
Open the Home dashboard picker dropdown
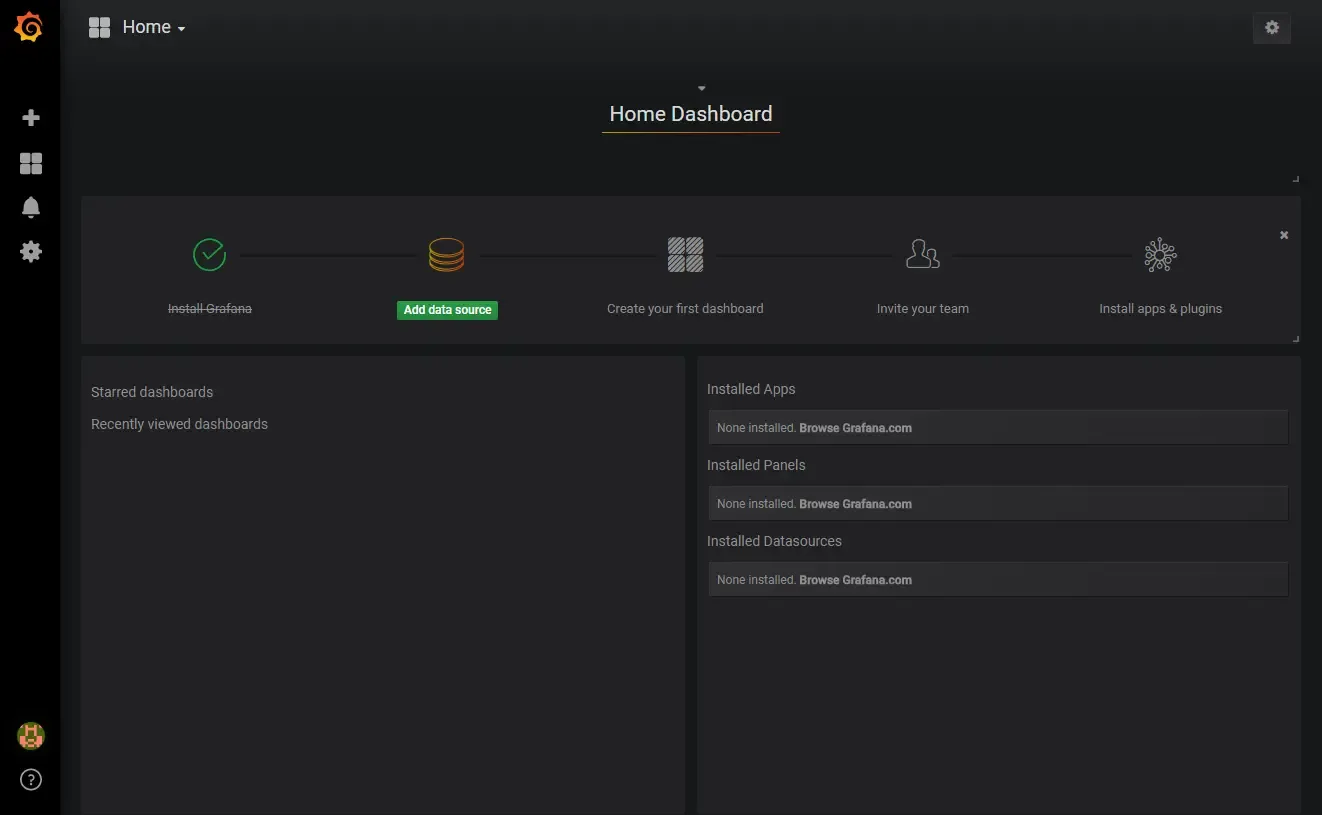(154, 28)
